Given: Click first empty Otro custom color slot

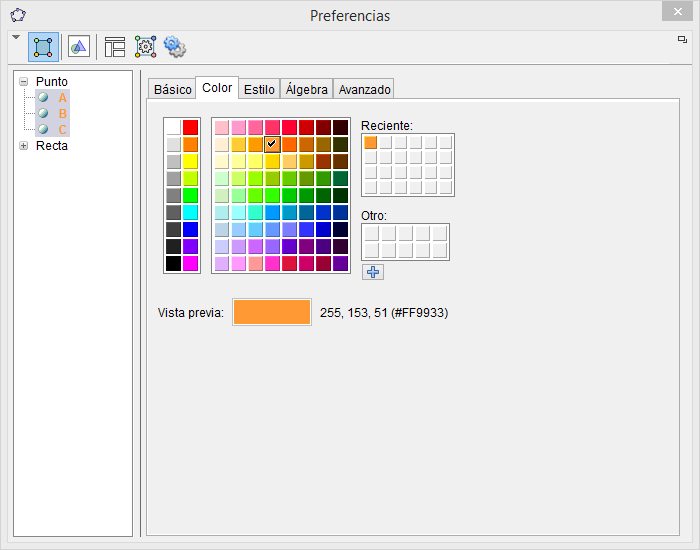Looking at the screenshot, I should pyautogui.click(x=371, y=233).
